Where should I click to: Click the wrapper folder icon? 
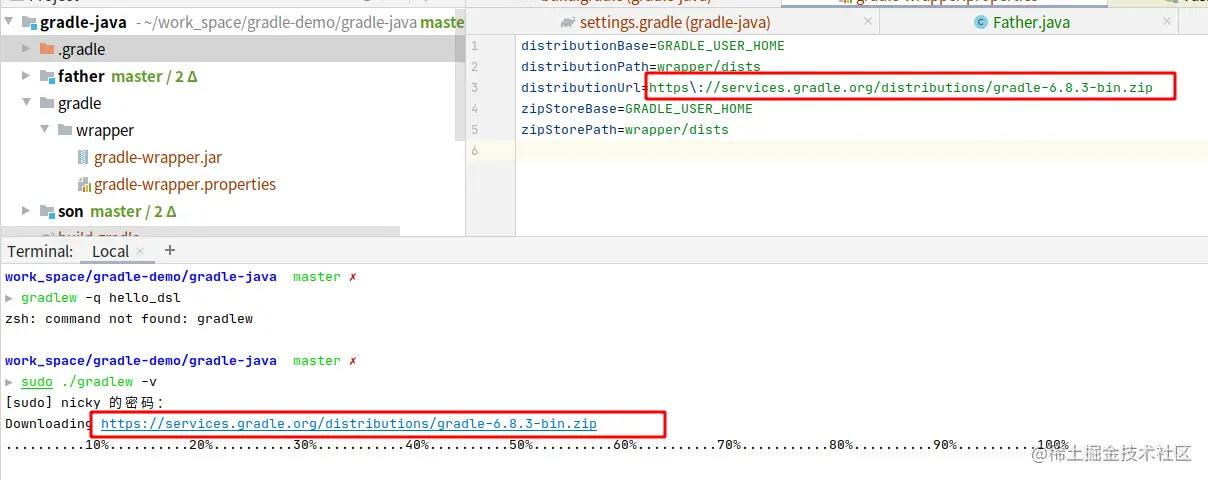coord(65,130)
